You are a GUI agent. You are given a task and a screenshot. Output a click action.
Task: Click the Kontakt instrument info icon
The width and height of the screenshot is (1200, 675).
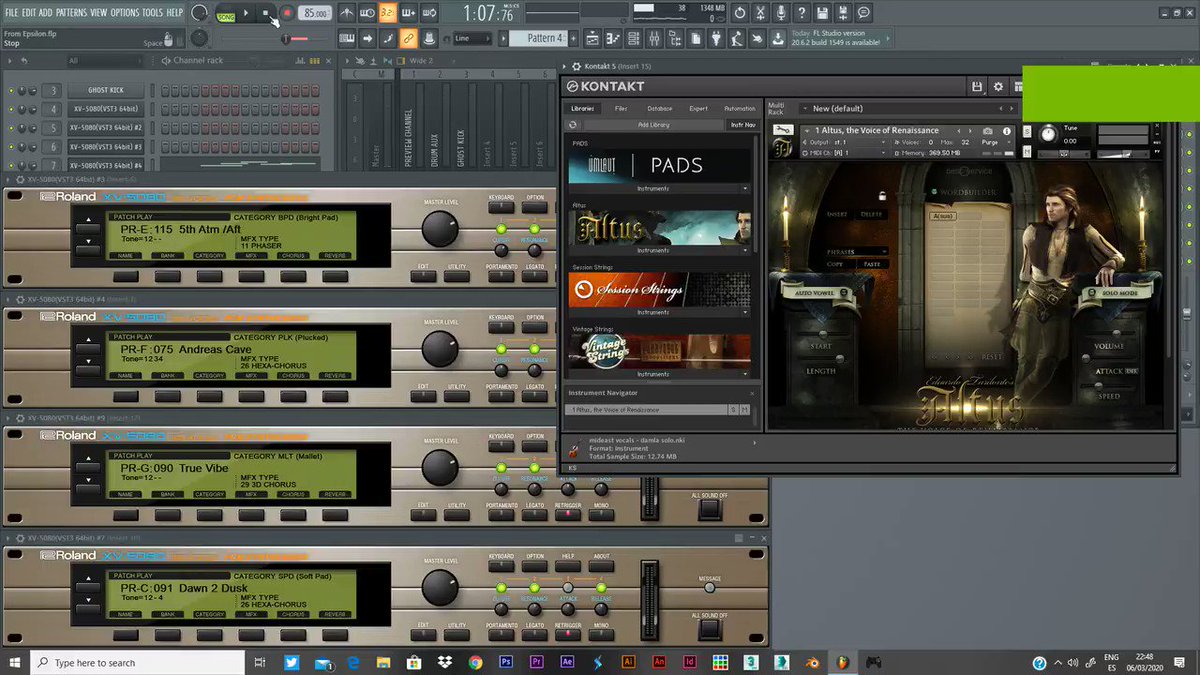click(x=1007, y=131)
